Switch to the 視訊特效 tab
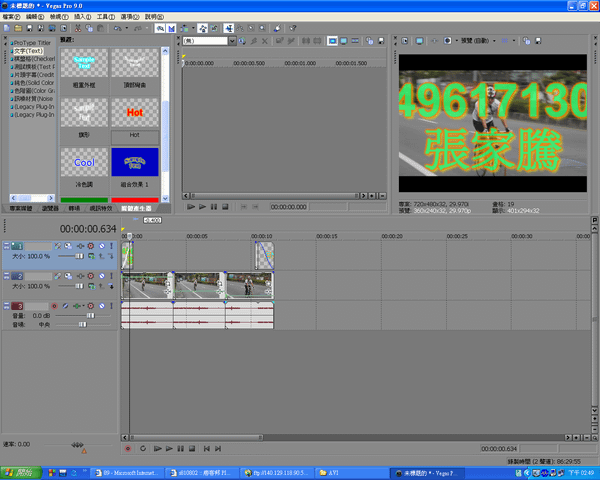The width and height of the screenshot is (600, 480). coord(101,208)
